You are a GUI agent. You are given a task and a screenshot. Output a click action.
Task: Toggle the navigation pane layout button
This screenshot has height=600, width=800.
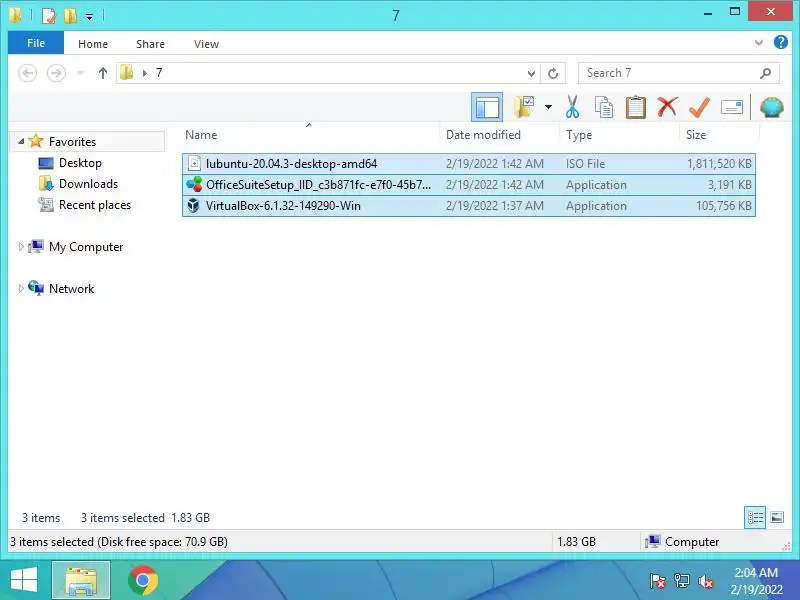[x=487, y=107]
